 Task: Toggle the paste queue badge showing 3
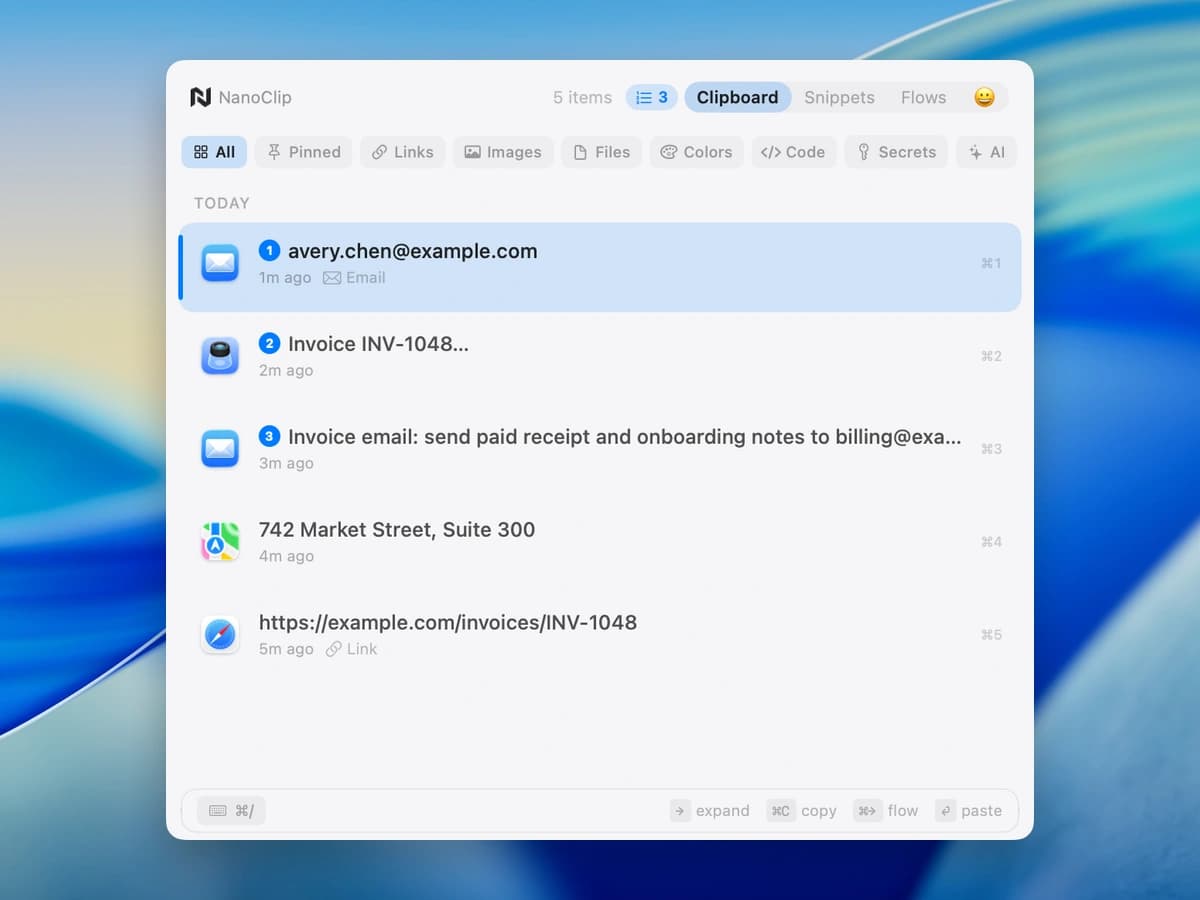click(x=652, y=97)
